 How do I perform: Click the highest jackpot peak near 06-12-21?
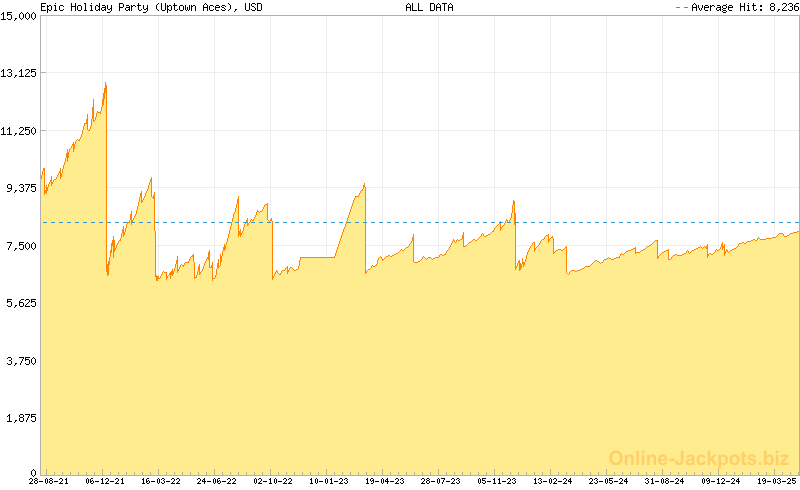pos(105,84)
